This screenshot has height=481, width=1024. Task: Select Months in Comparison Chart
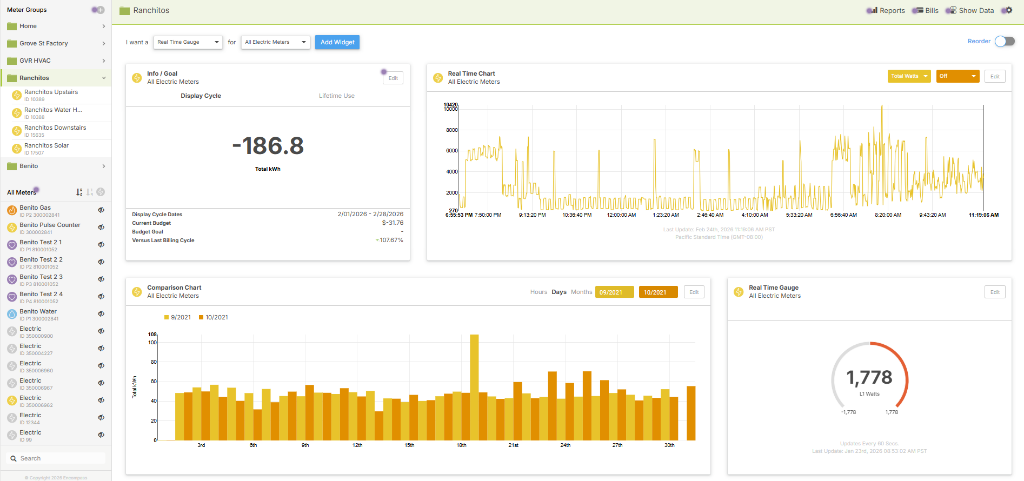tap(581, 292)
